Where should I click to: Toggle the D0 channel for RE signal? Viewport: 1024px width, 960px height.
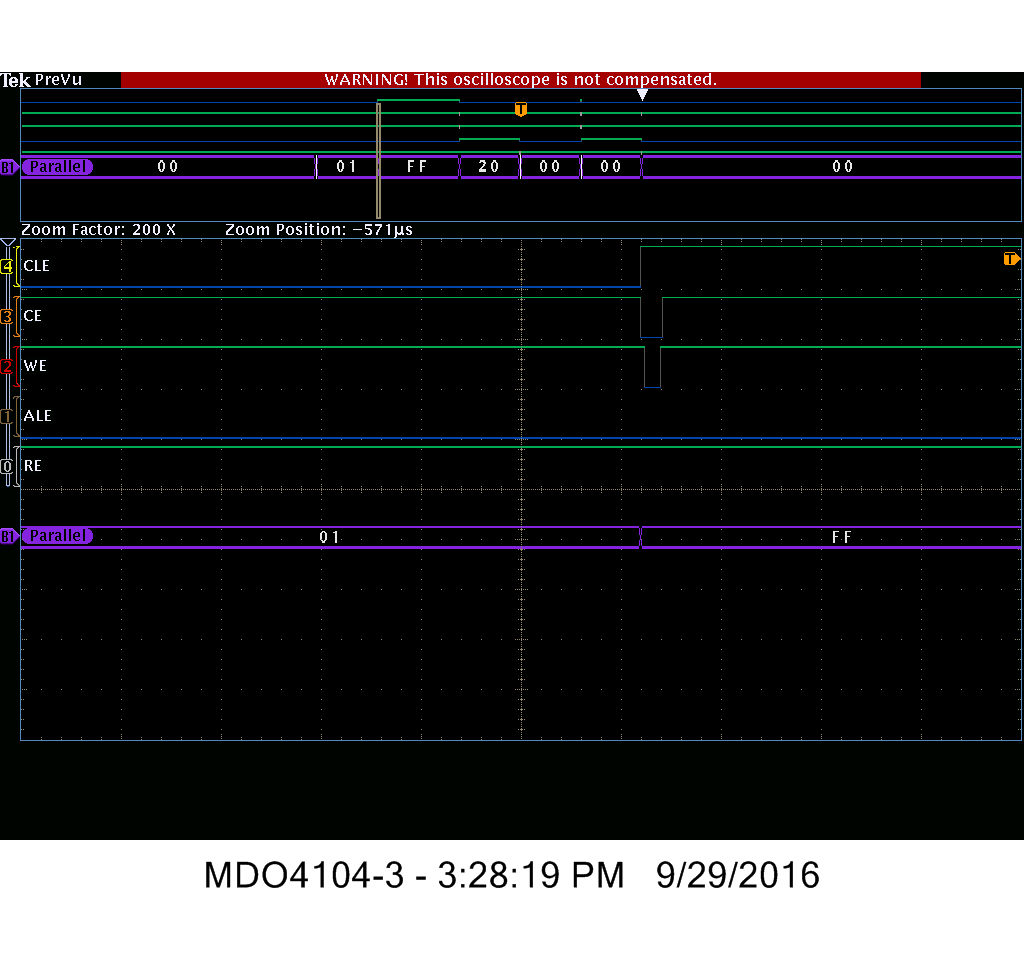coord(6,466)
